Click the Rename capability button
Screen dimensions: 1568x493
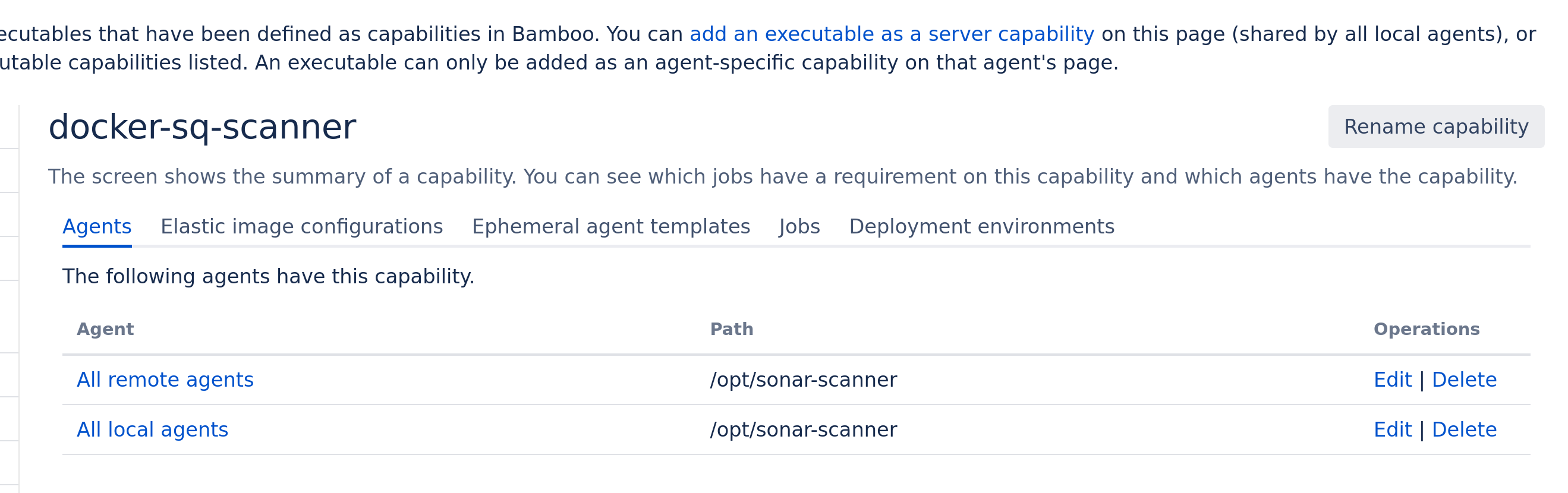[x=1435, y=127]
